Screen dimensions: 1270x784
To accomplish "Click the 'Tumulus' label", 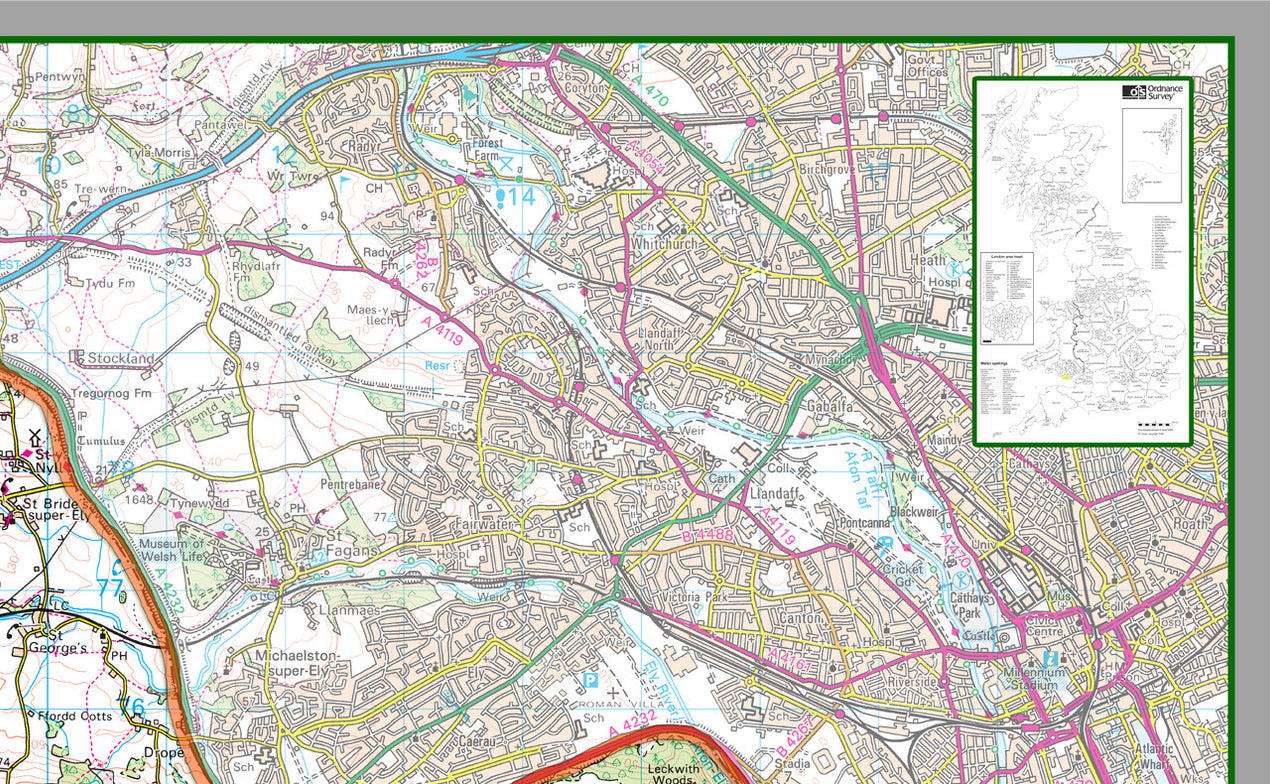I will [x=99, y=441].
